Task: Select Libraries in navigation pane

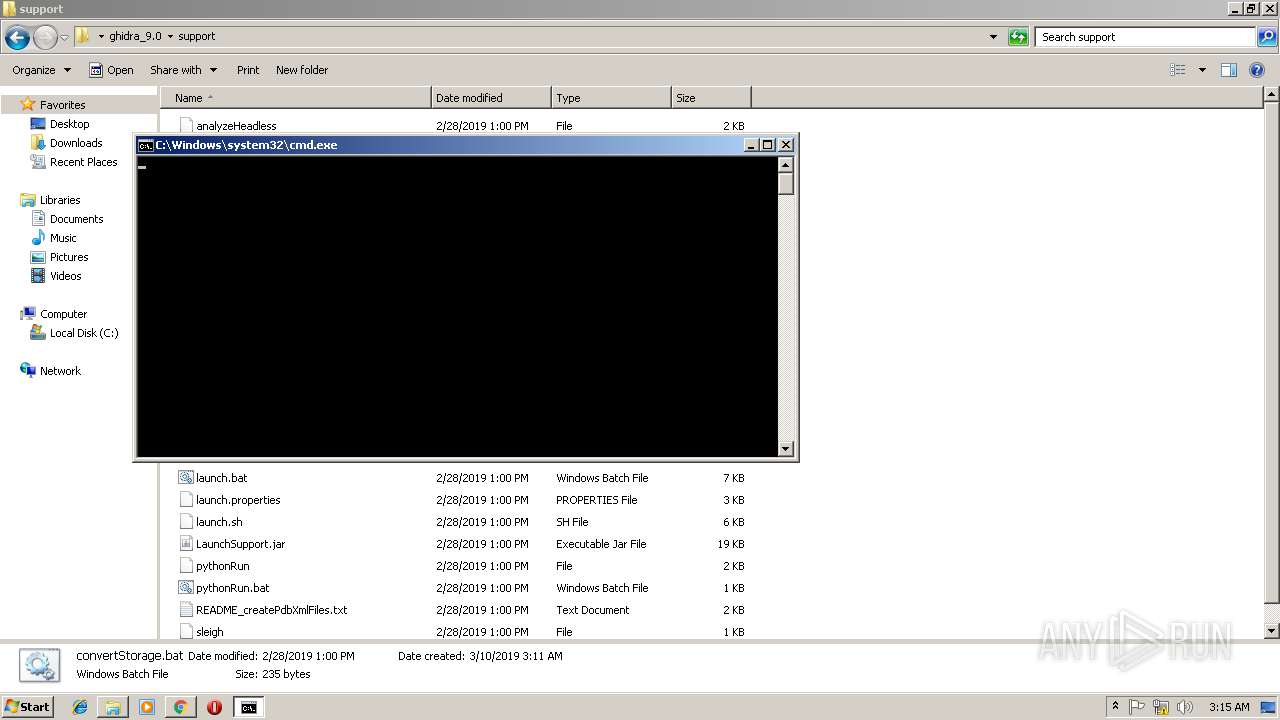Action: [60, 200]
